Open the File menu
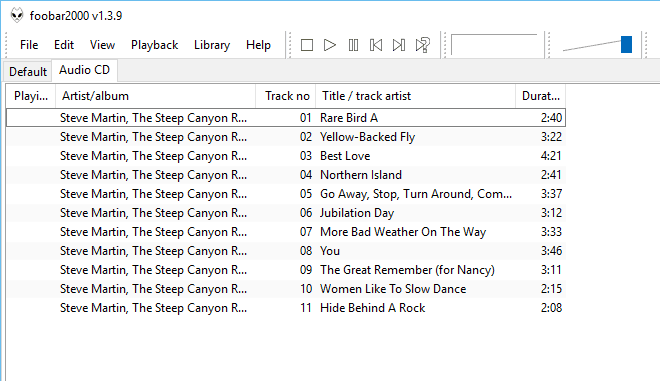Image resolution: width=660 pixels, height=381 pixels. click(29, 45)
